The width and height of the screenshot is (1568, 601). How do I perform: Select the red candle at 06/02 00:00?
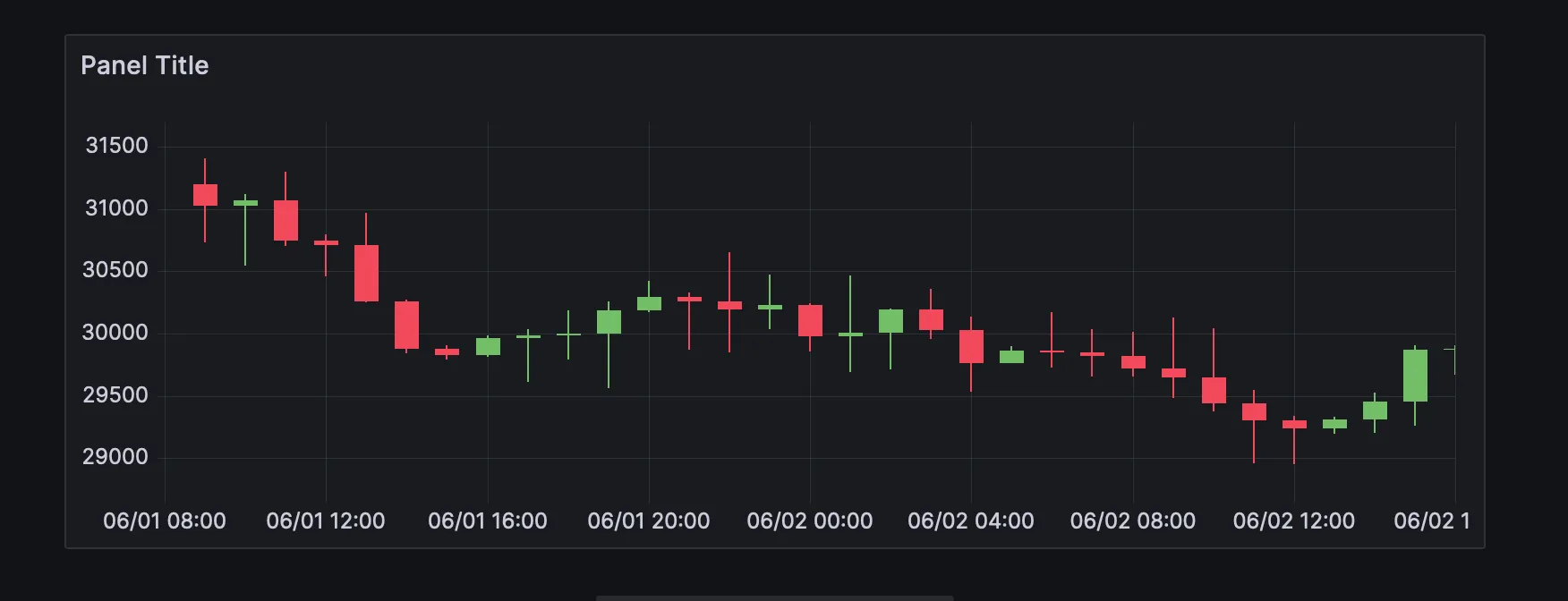coord(810,320)
